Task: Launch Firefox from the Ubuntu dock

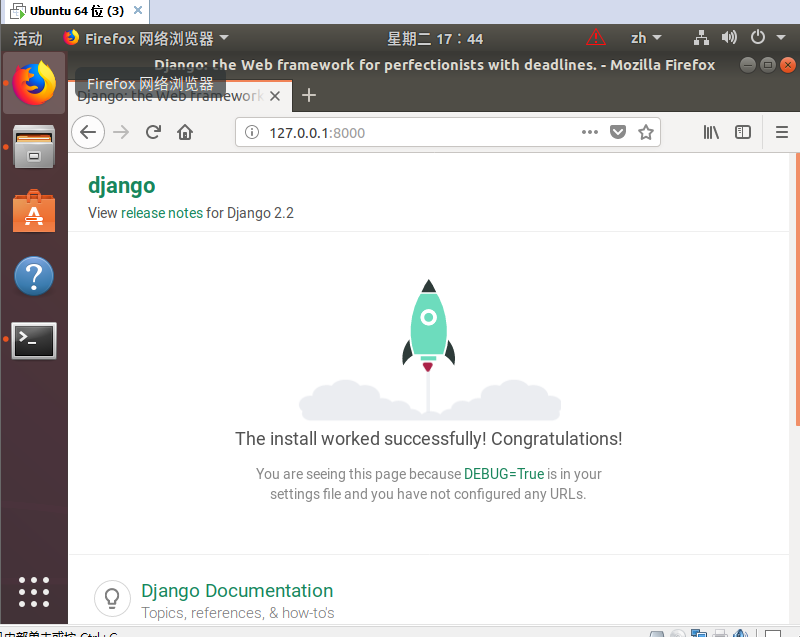Action: [34, 83]
